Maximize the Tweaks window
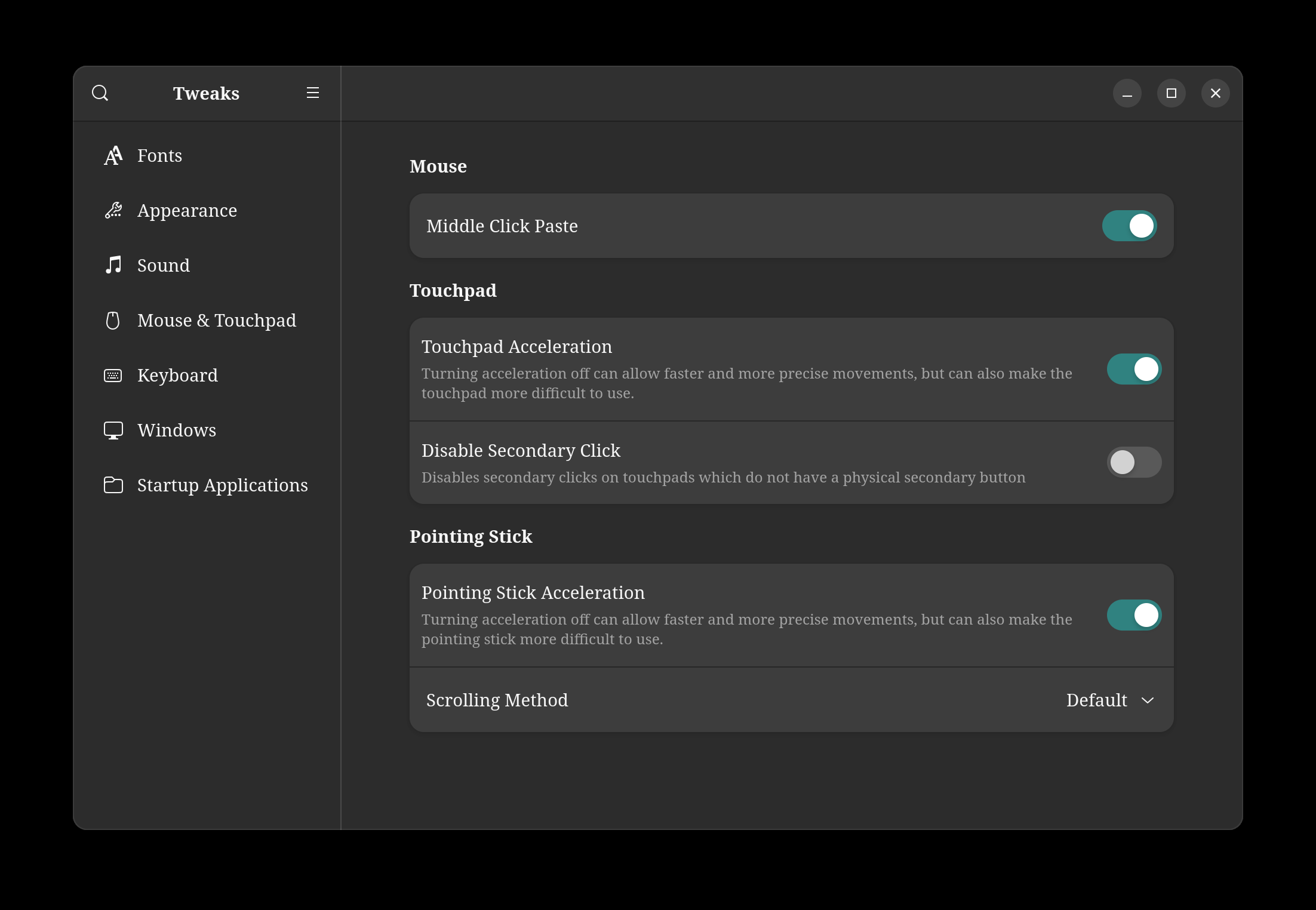 [x=1171, y=93]
